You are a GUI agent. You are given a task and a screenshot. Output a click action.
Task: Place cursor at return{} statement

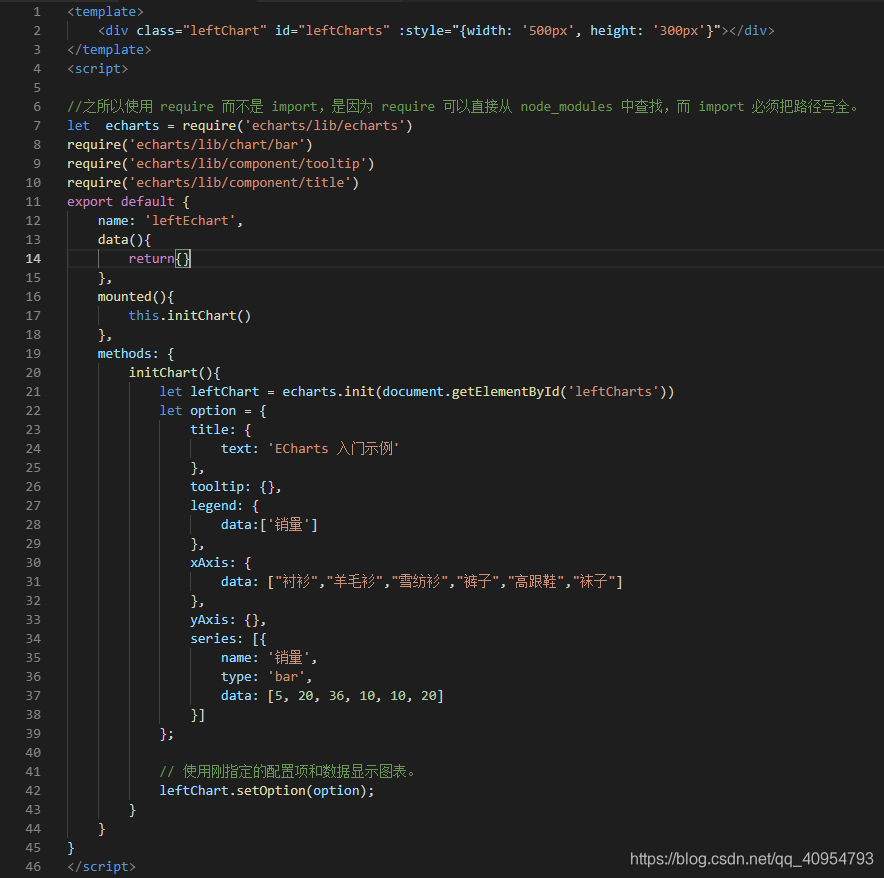click(160, 259)
